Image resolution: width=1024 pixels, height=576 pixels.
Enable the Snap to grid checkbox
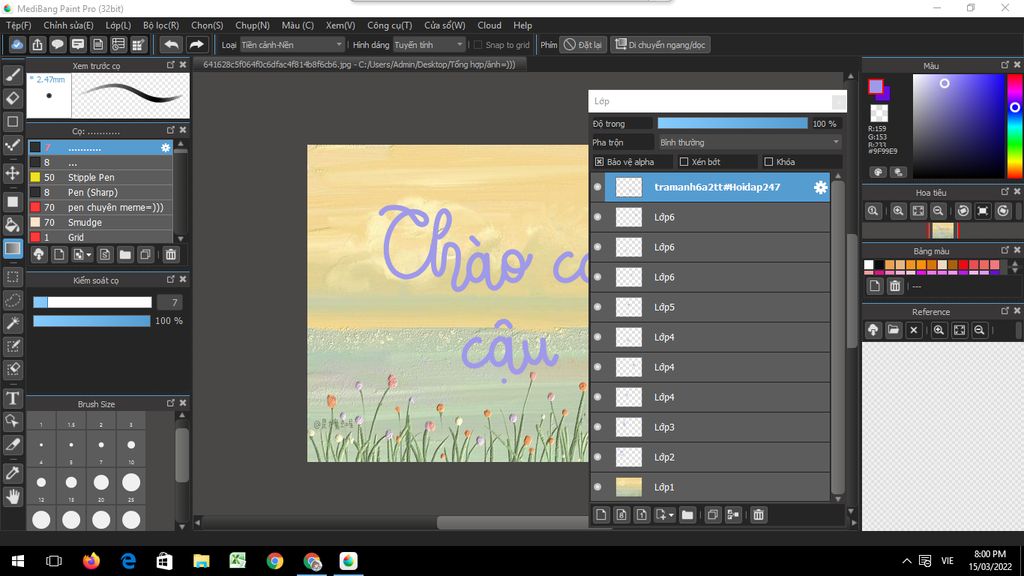[x=478, y=45]
